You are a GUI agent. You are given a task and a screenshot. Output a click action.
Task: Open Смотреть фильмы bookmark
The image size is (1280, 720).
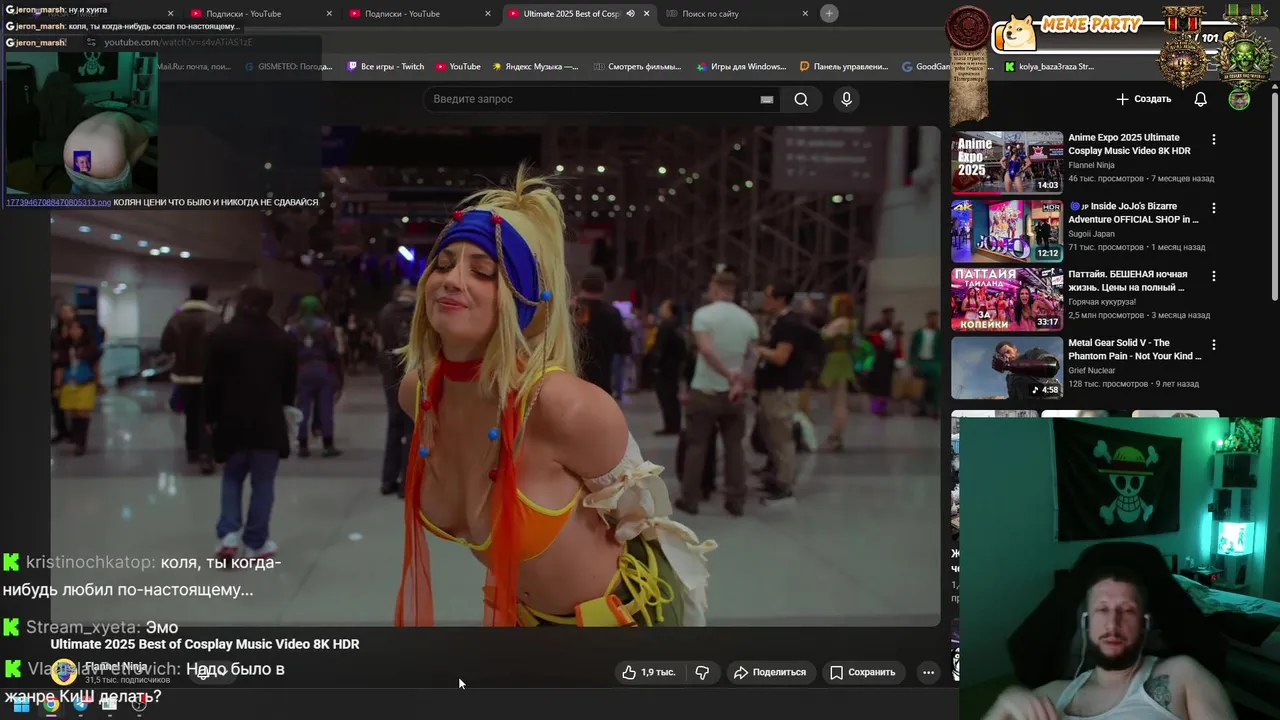tap(636, 66)
